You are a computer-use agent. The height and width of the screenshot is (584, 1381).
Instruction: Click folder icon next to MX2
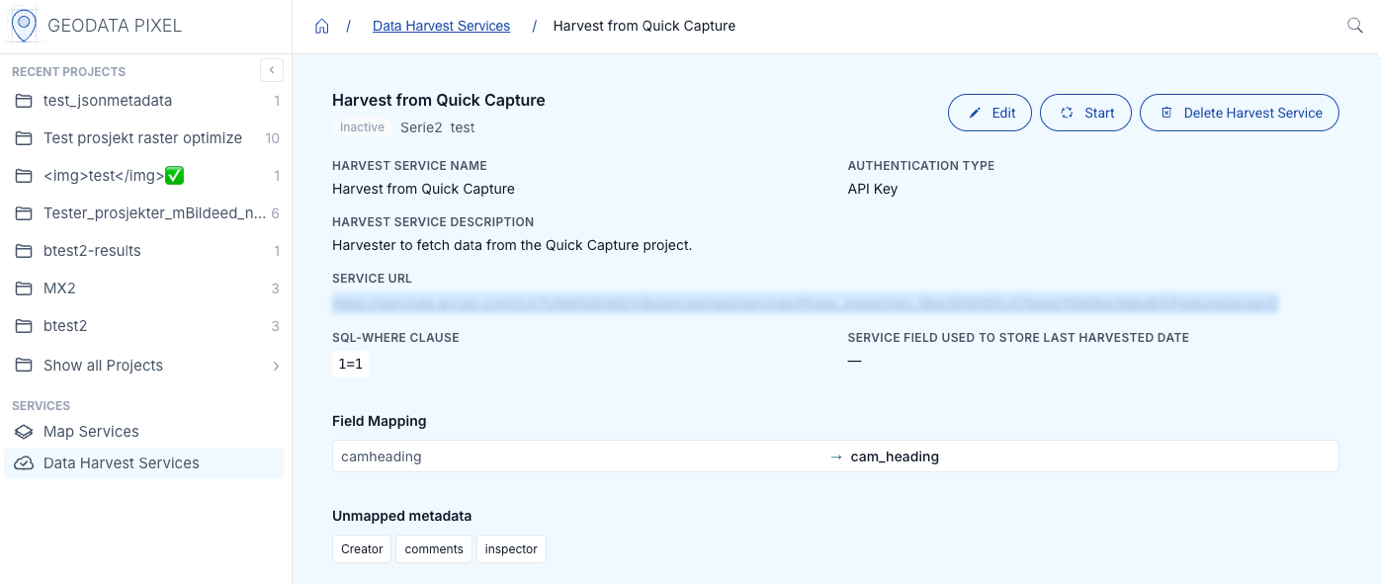(24, 288)
